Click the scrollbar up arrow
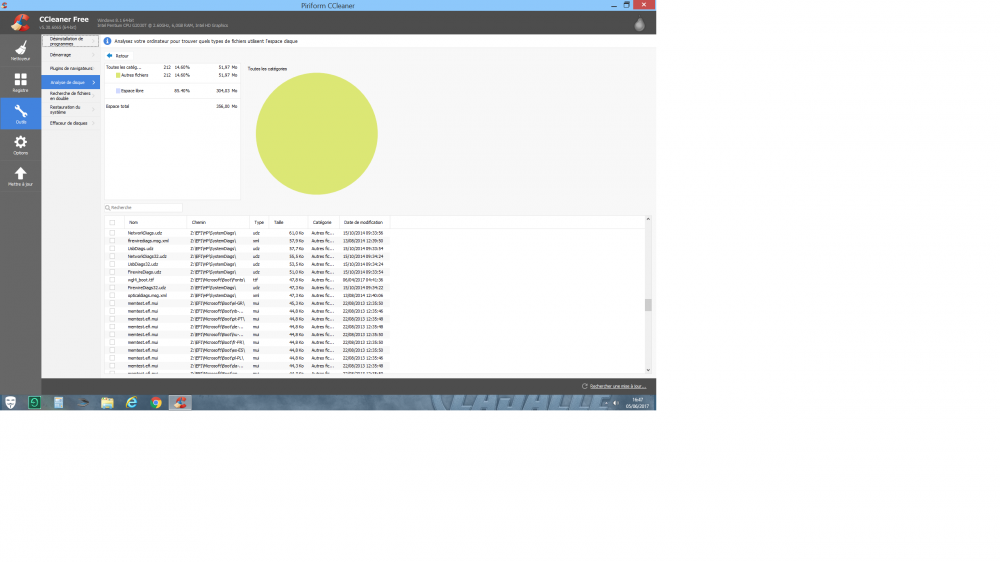 648,219
